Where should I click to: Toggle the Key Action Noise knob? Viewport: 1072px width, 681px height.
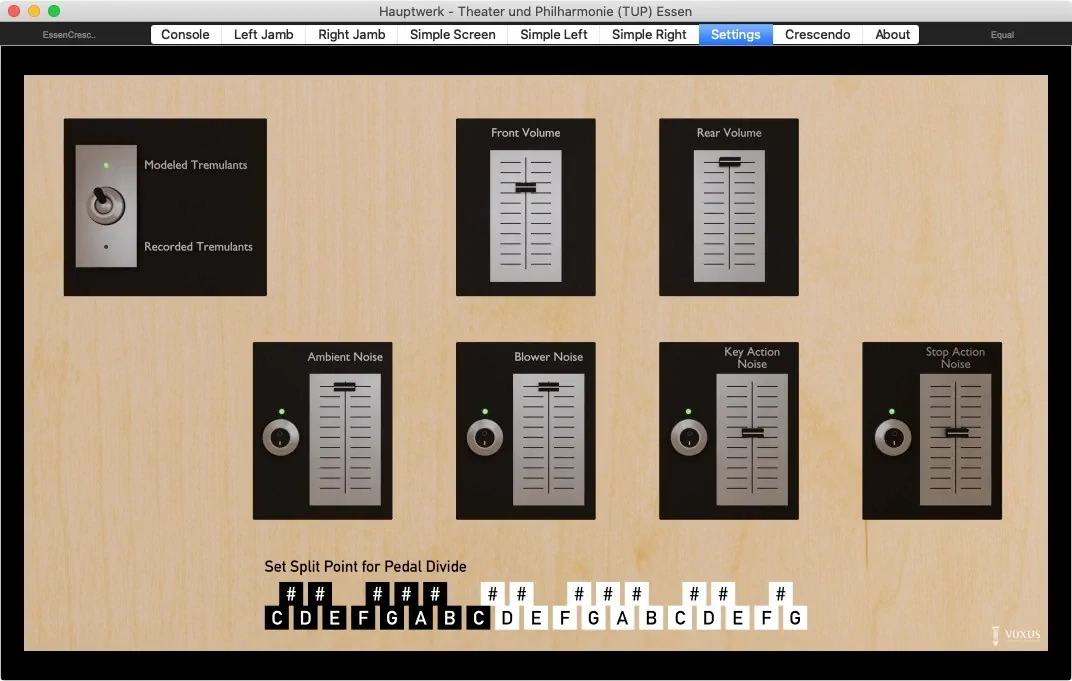click(x=688, y=438)
